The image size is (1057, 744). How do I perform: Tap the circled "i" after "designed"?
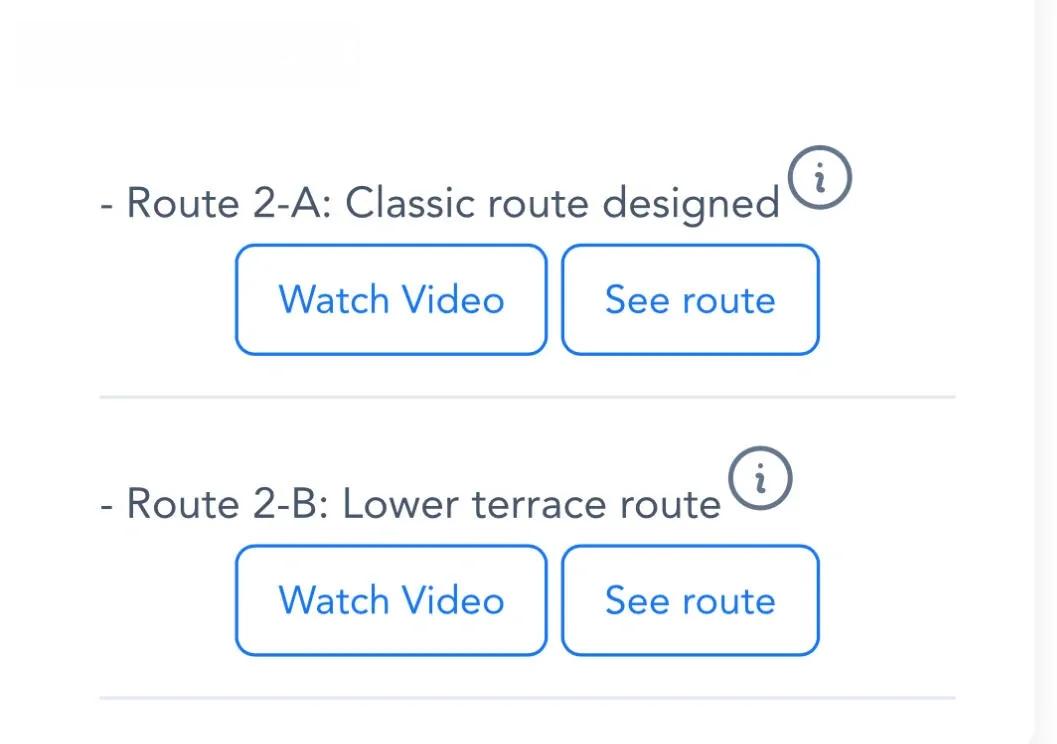click(x=820, y=177)
